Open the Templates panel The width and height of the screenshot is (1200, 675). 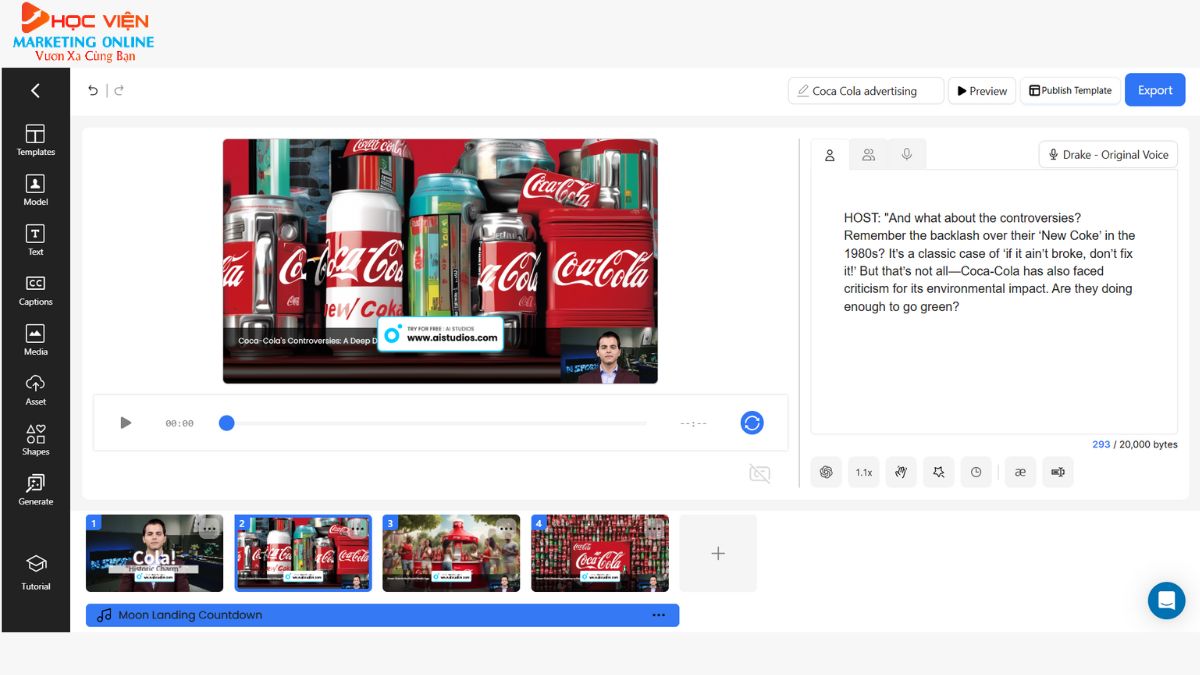[x=35, y=140]
